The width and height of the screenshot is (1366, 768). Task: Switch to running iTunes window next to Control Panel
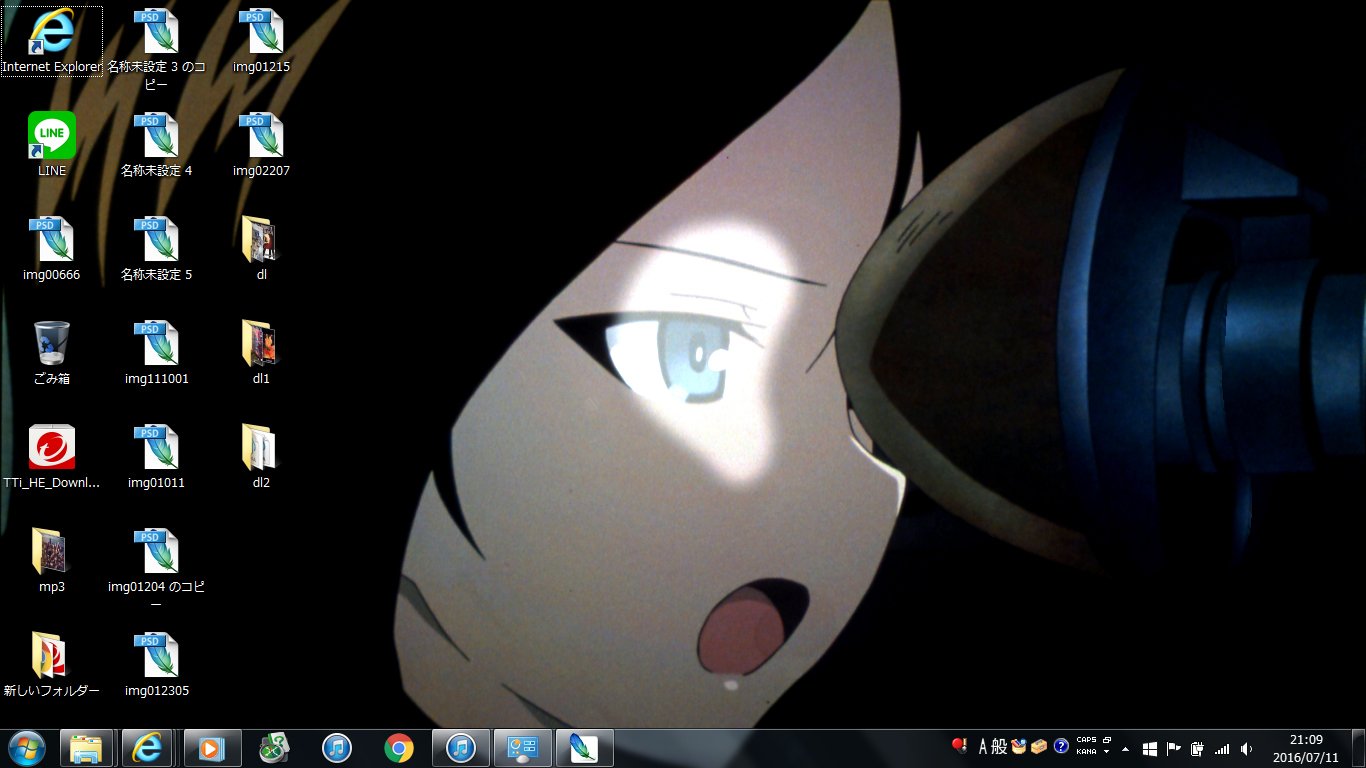pyautogui.click(x=460, y=748)
